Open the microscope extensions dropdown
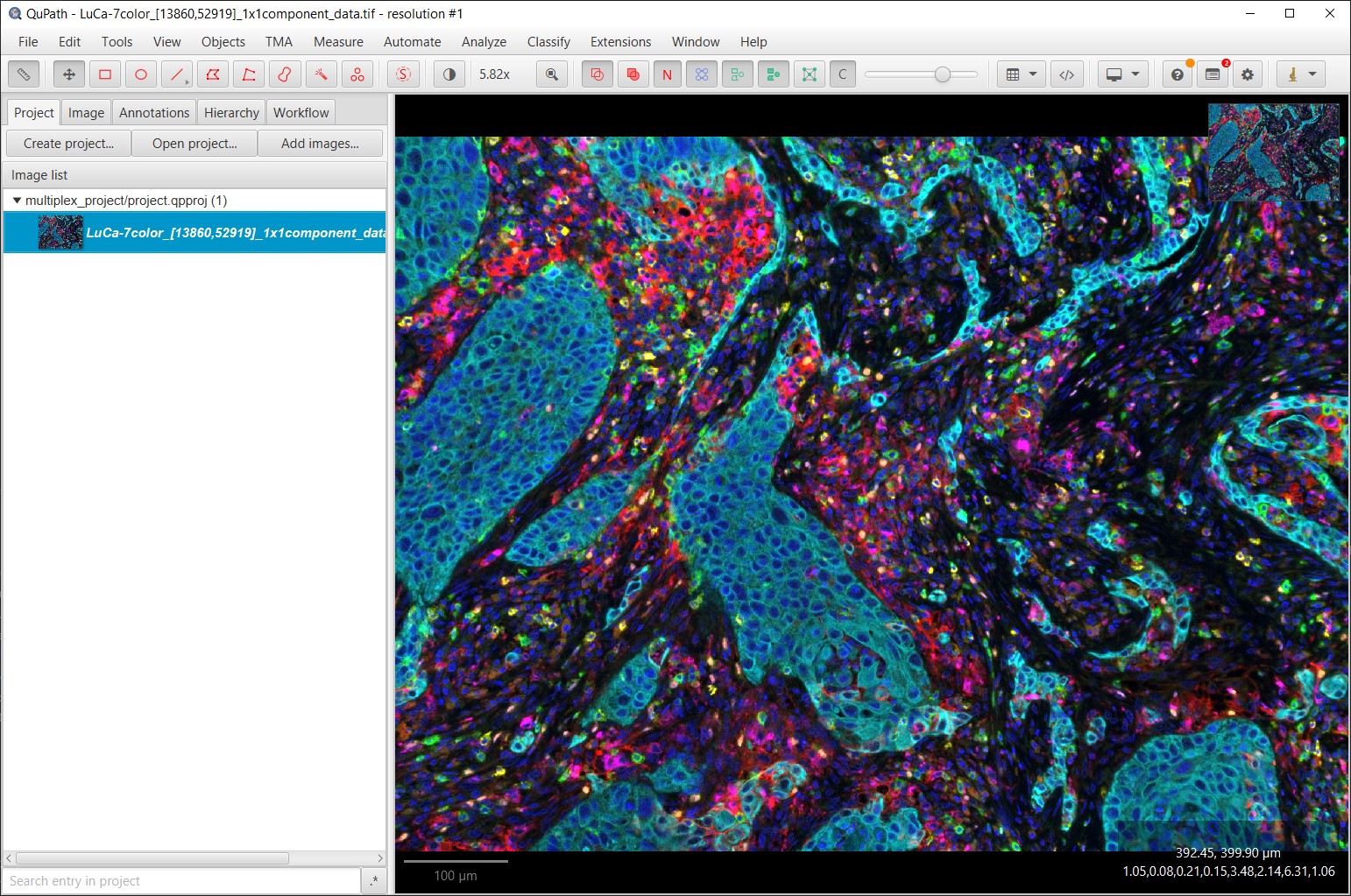The height and width of the screenshot is (896, 1351). 1301,74
